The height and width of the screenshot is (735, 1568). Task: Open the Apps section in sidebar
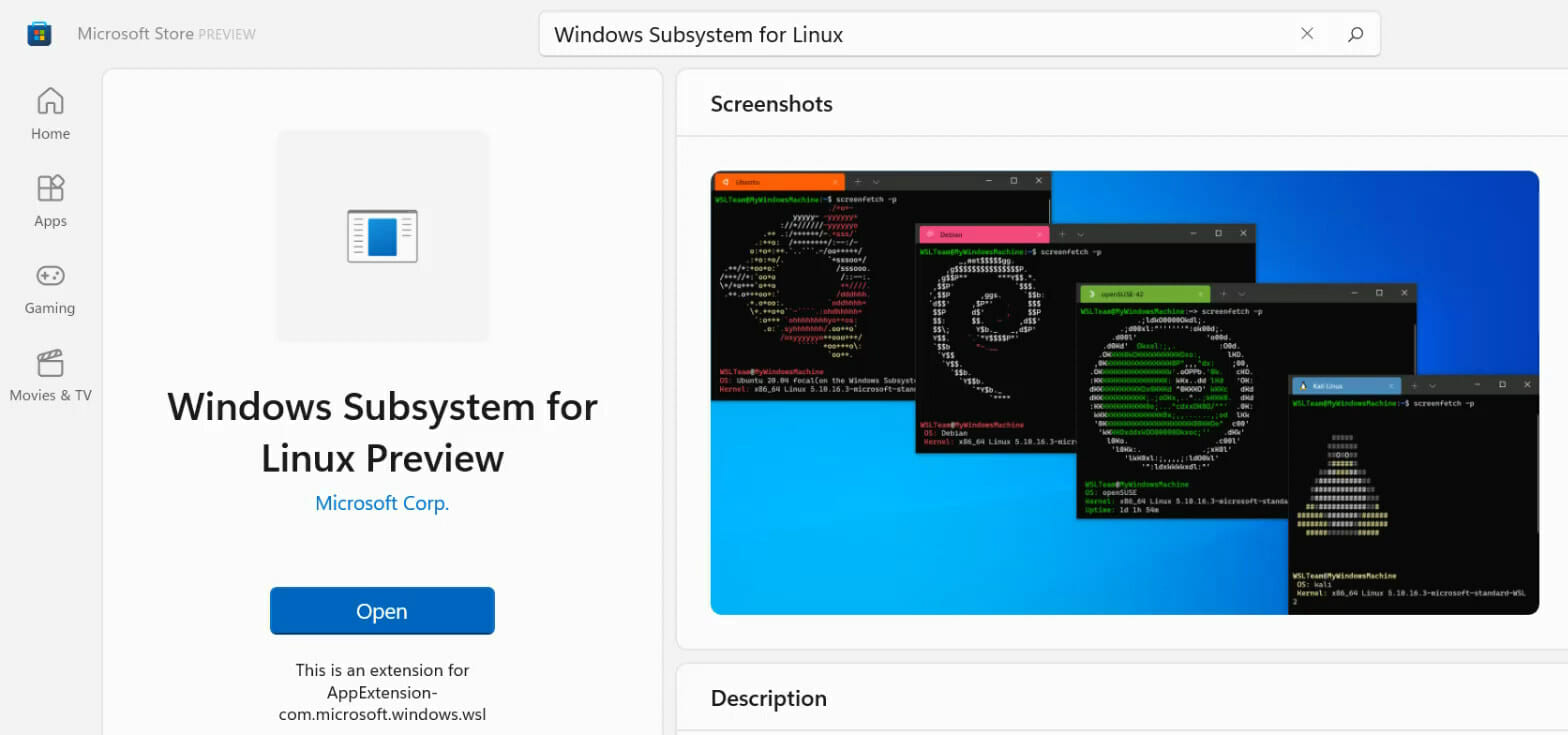pyautogui.click(x=50, y=200)
